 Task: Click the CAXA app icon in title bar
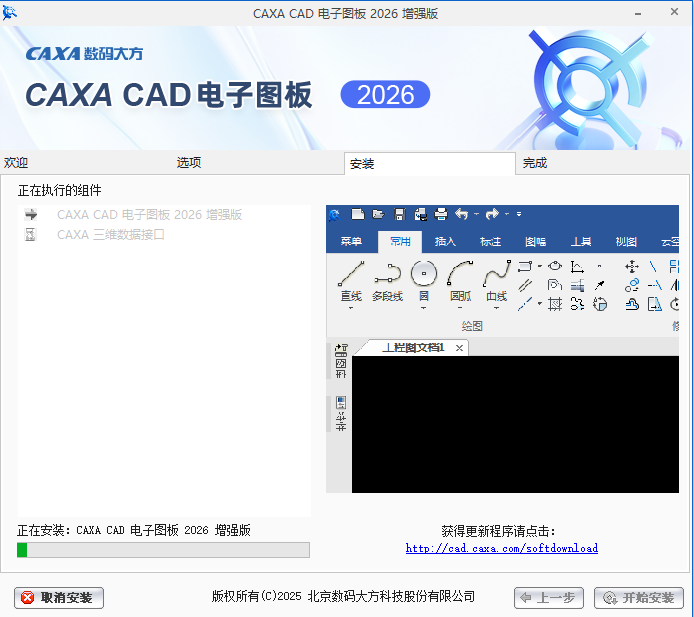tap(10, 12)
